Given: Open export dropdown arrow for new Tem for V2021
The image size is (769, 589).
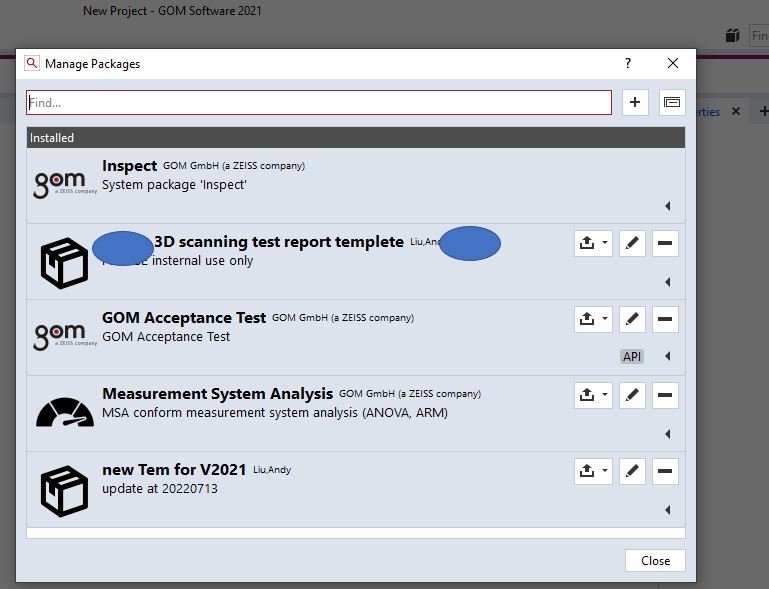Looking at the screenshot, I should click(605, 471).
